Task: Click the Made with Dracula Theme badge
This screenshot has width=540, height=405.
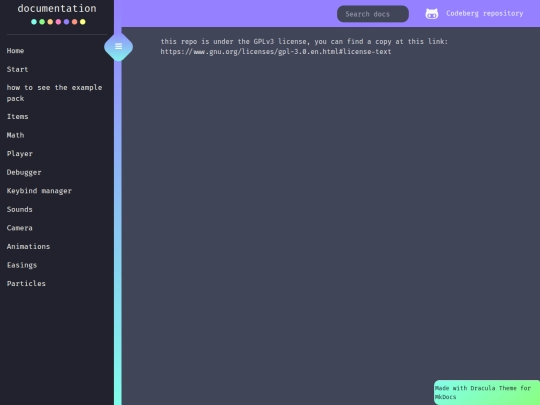Action: 487,392
